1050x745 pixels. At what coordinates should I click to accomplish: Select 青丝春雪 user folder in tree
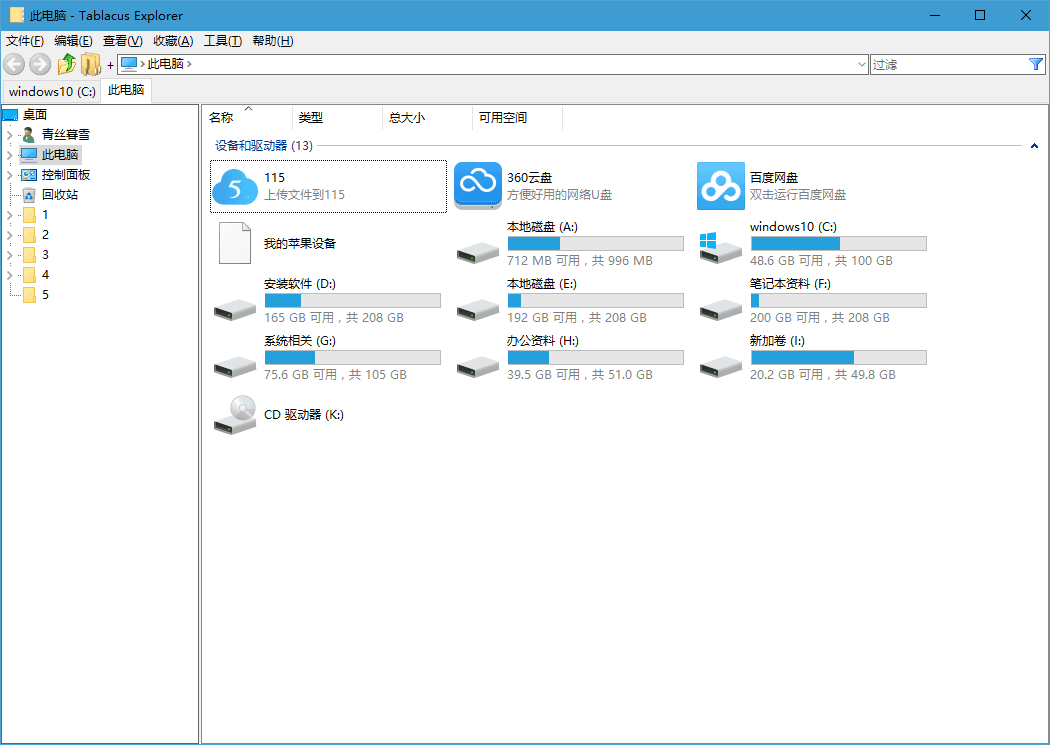(x=66, y=135)
